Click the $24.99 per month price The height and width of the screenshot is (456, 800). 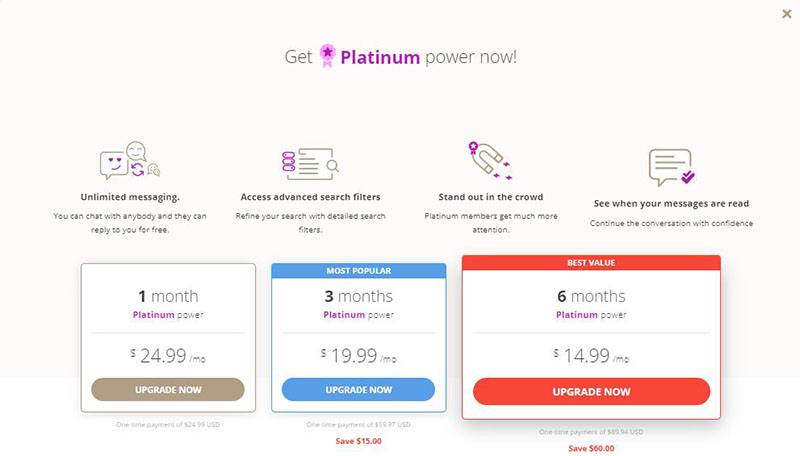[168, 356]
